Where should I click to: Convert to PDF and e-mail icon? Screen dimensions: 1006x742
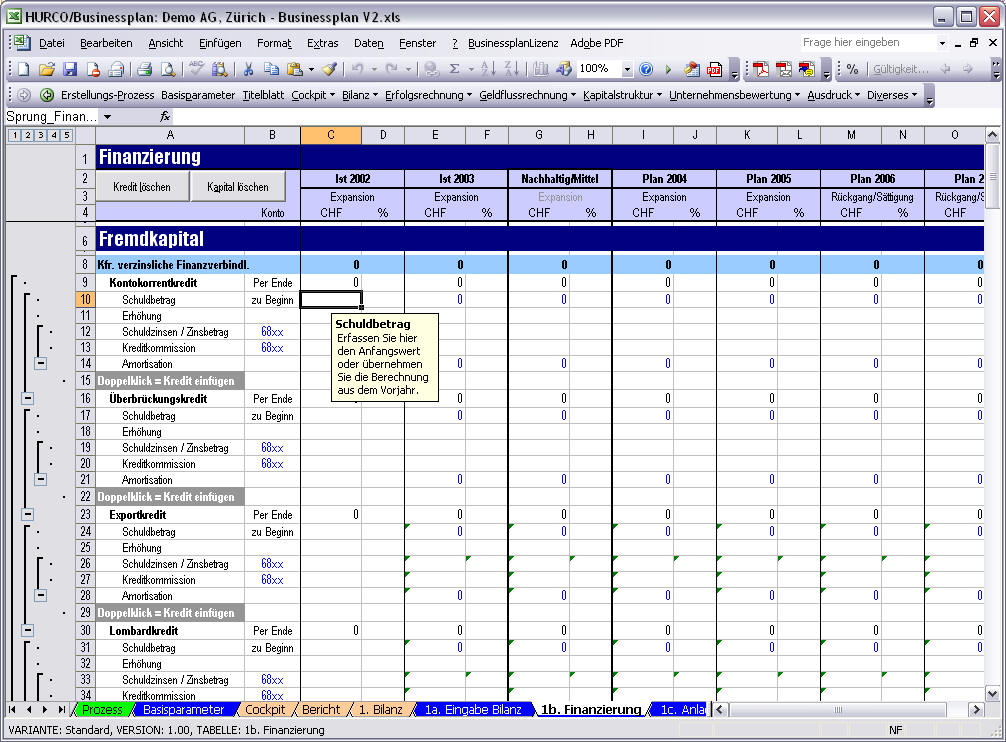[x=783, y=69]
